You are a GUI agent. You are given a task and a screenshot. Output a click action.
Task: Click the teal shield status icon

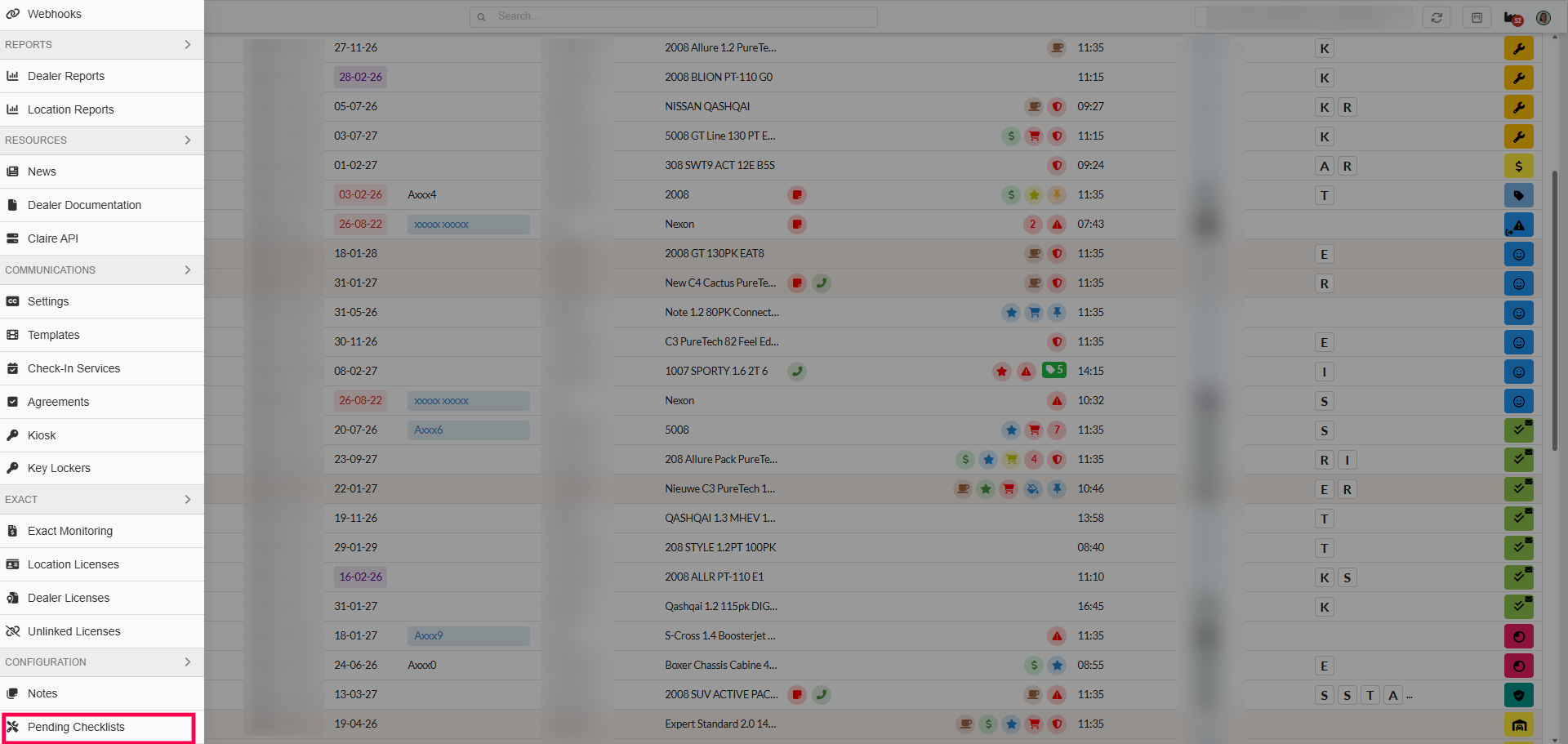tap(1518, 695)
